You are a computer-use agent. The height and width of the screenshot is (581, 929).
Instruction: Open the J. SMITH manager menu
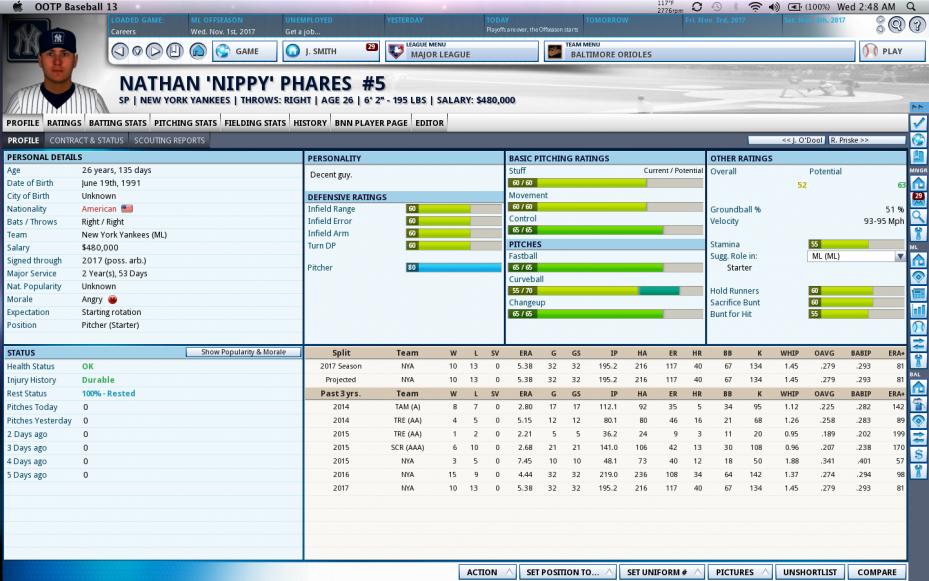point(331,51)
